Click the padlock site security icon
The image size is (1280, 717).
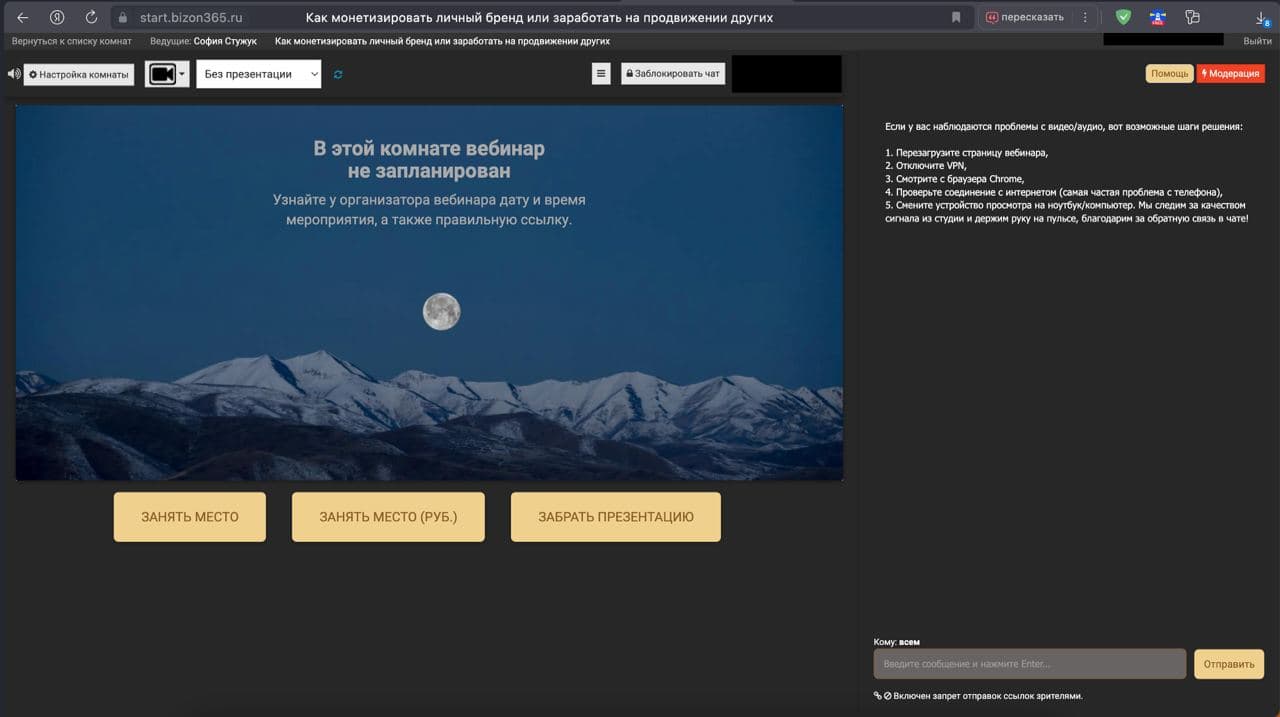point(123,17)
